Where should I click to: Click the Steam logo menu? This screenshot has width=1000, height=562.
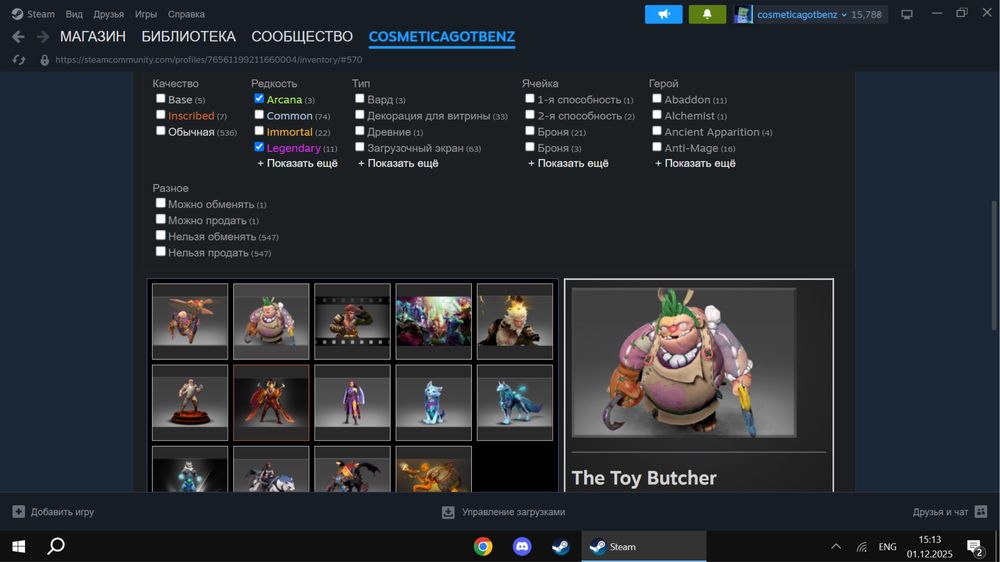pos(17,14)
